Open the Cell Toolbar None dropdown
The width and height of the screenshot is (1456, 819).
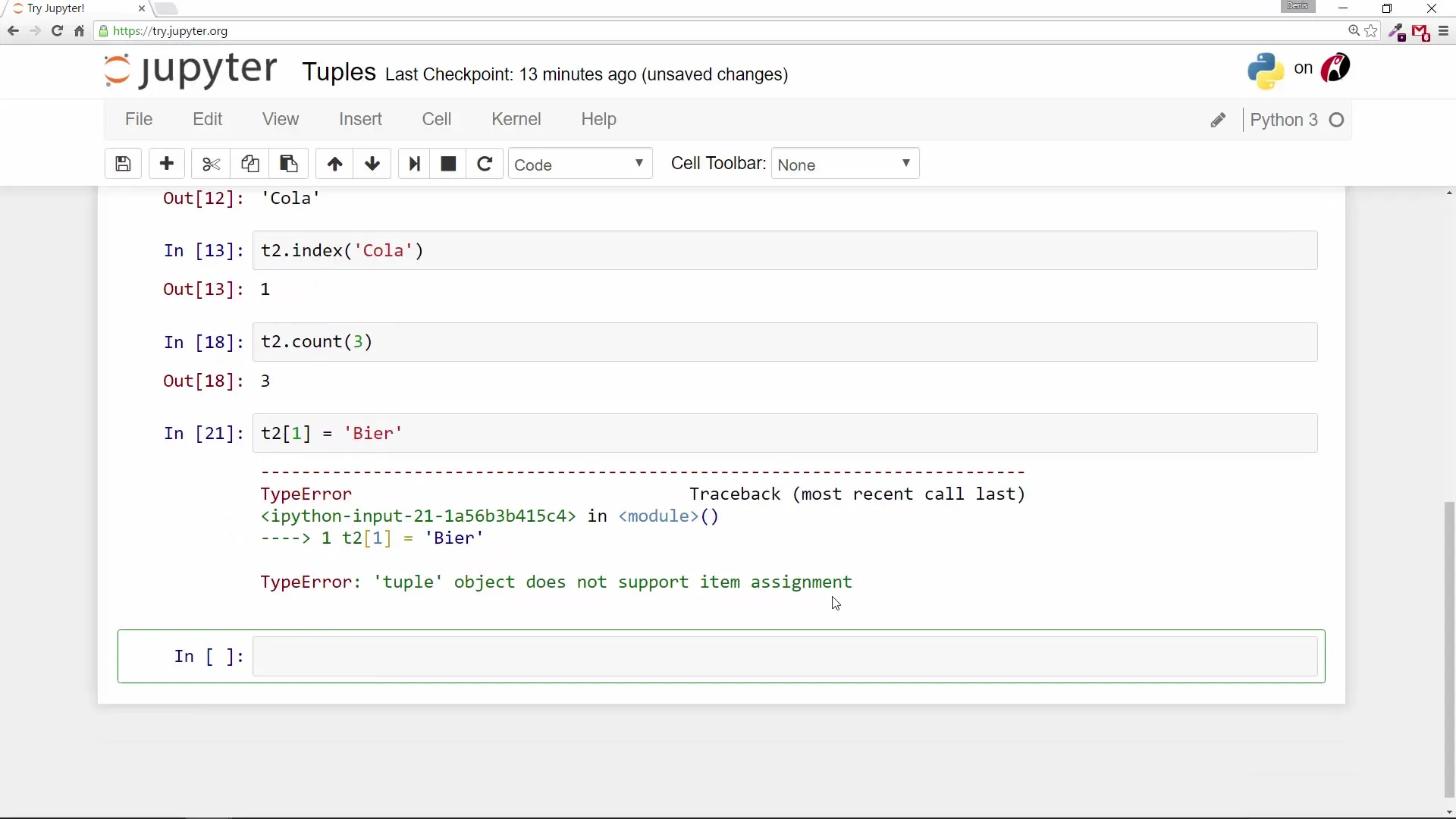coord(845,164)
